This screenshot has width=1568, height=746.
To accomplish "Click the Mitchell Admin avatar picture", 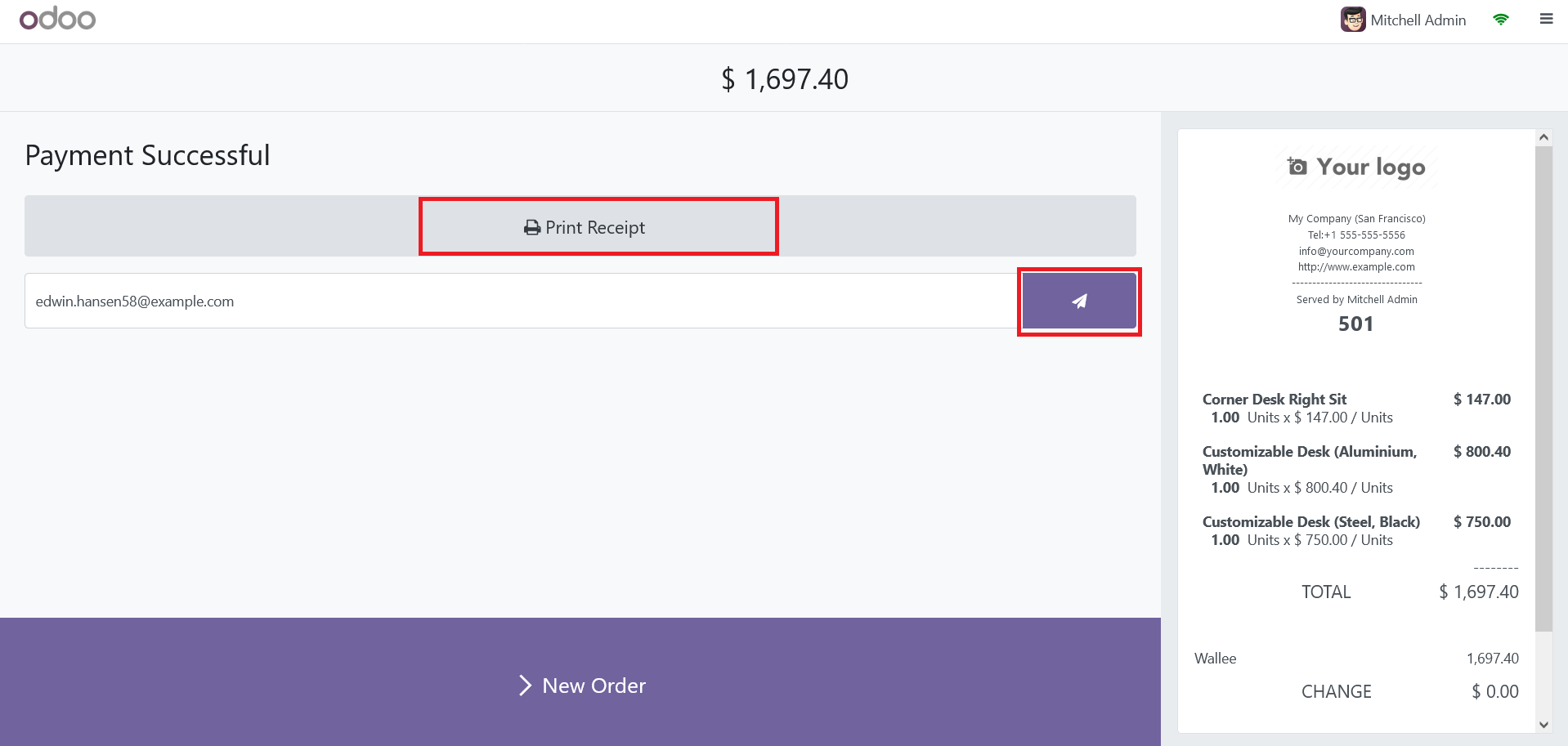I will (1353, 20).
